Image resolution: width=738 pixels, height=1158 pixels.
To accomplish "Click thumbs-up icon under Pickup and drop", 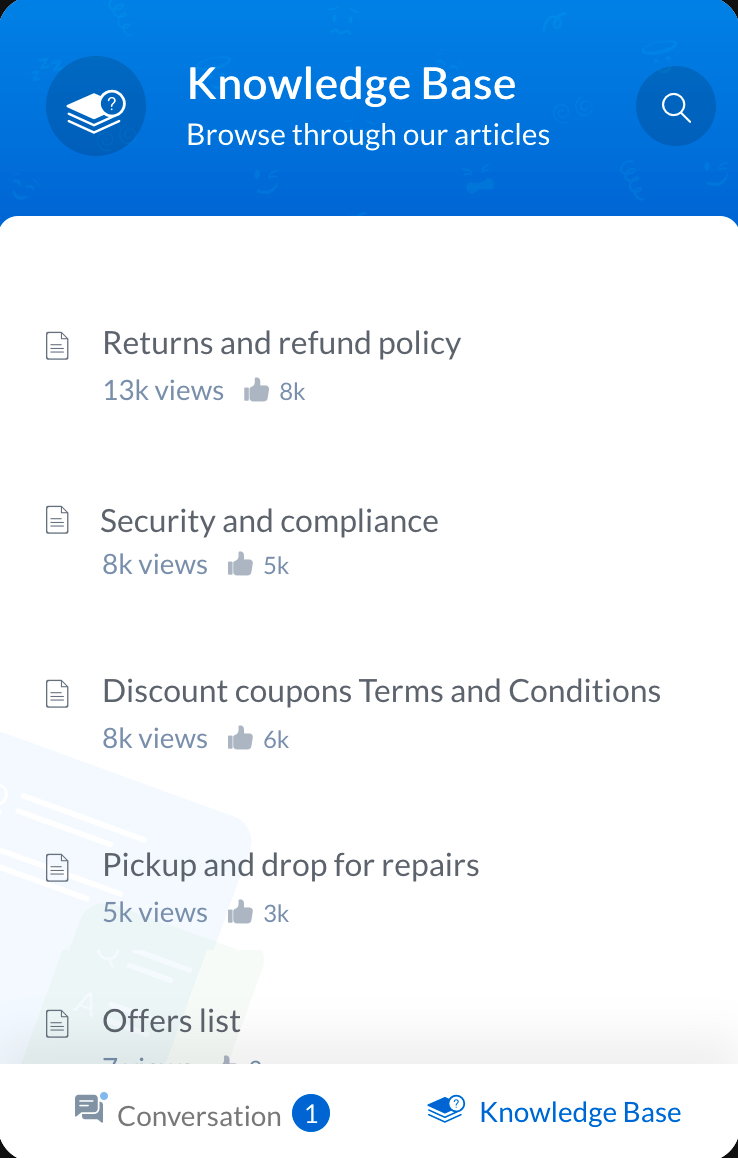I will point(240,912).
